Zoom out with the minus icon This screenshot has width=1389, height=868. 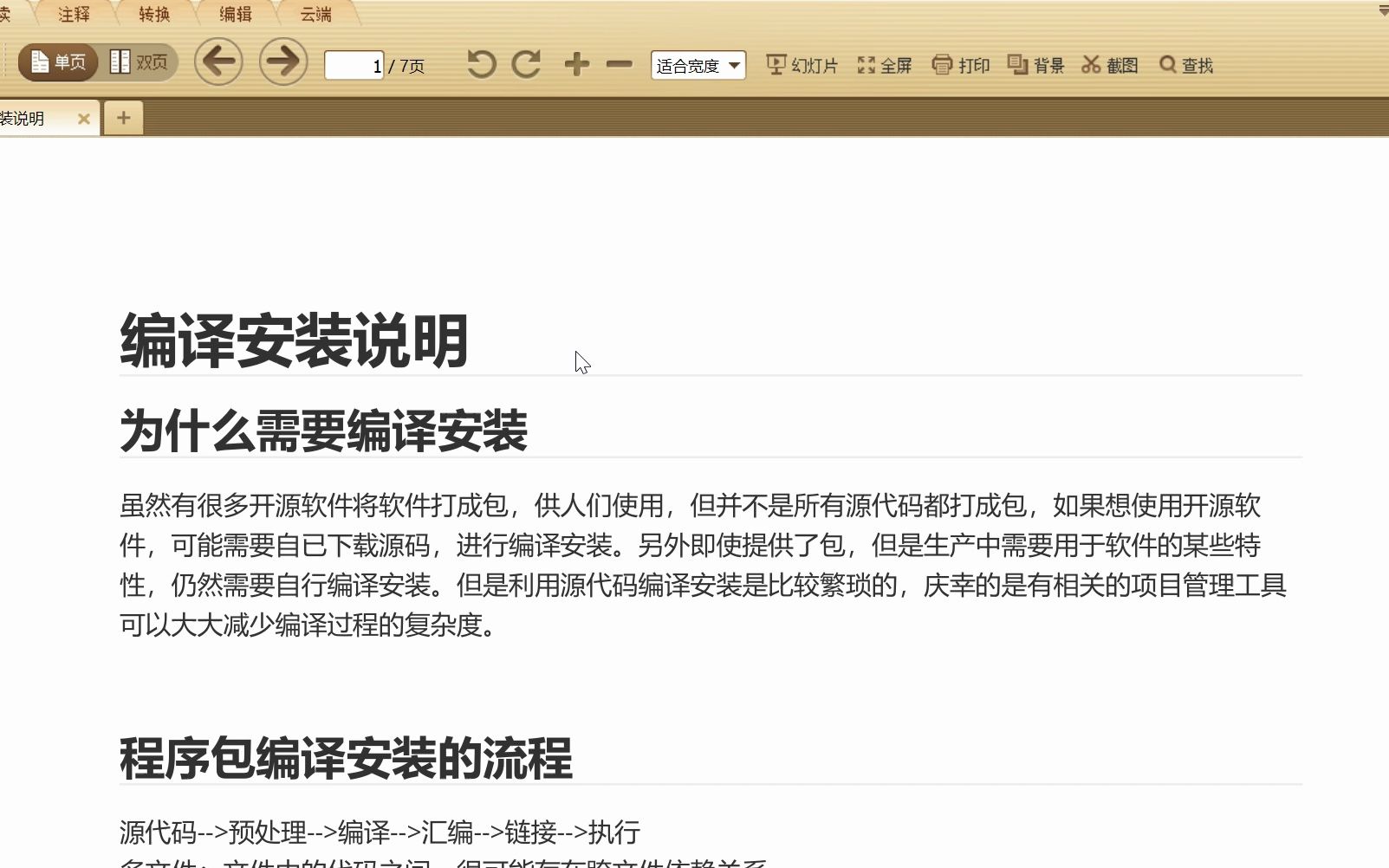coord(619,64)
